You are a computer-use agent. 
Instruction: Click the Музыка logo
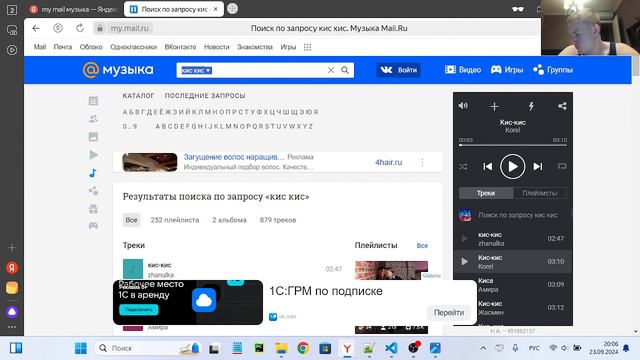118,70
